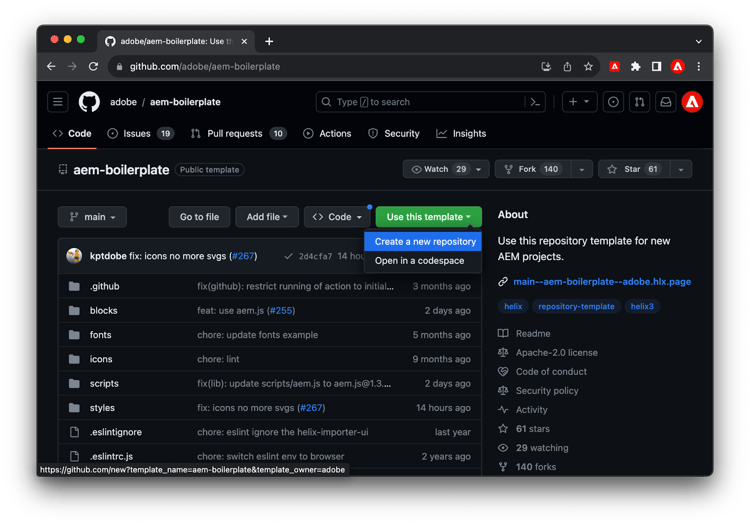Select Create a new repository option

click(425, 242)
